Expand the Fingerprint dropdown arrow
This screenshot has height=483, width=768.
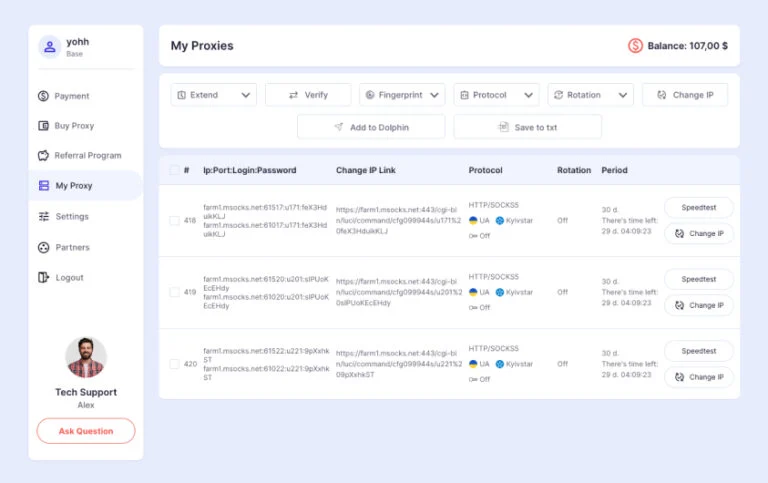(x=434, y=95)
